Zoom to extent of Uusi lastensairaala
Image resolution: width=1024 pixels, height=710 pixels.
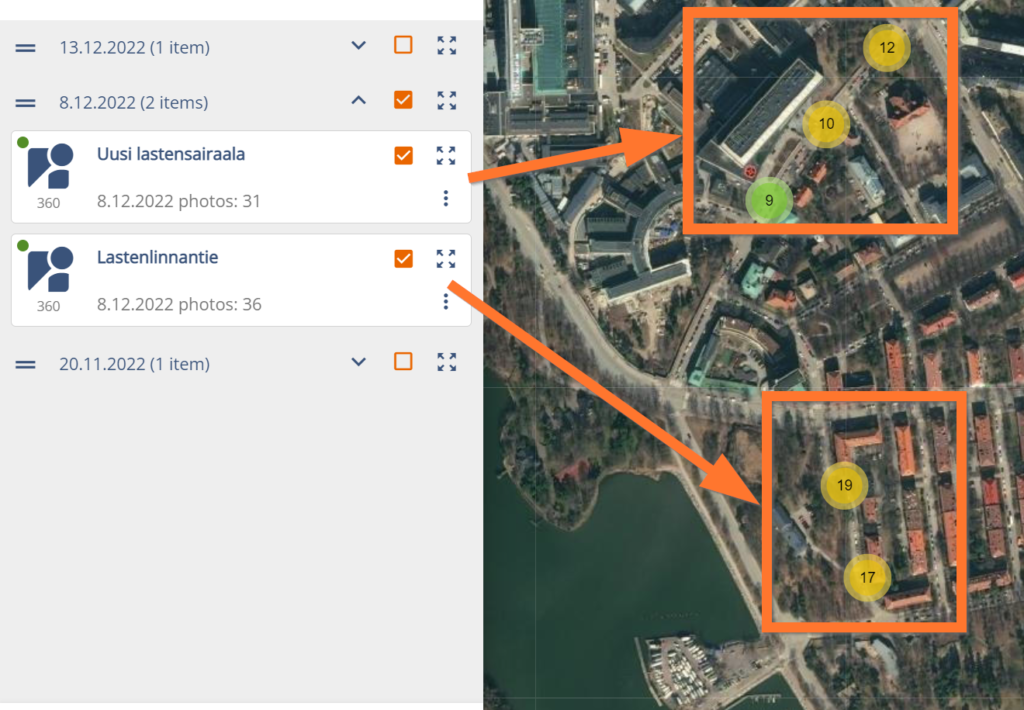pos(446,155)
